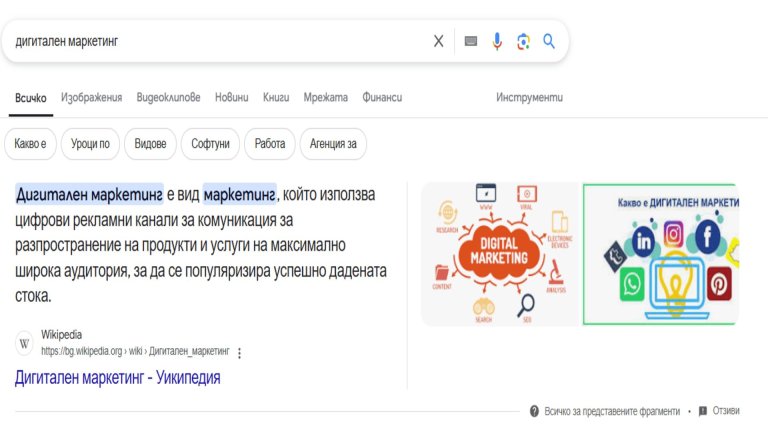Select the 'Агенция за' suggestion chip

point(333,144)
